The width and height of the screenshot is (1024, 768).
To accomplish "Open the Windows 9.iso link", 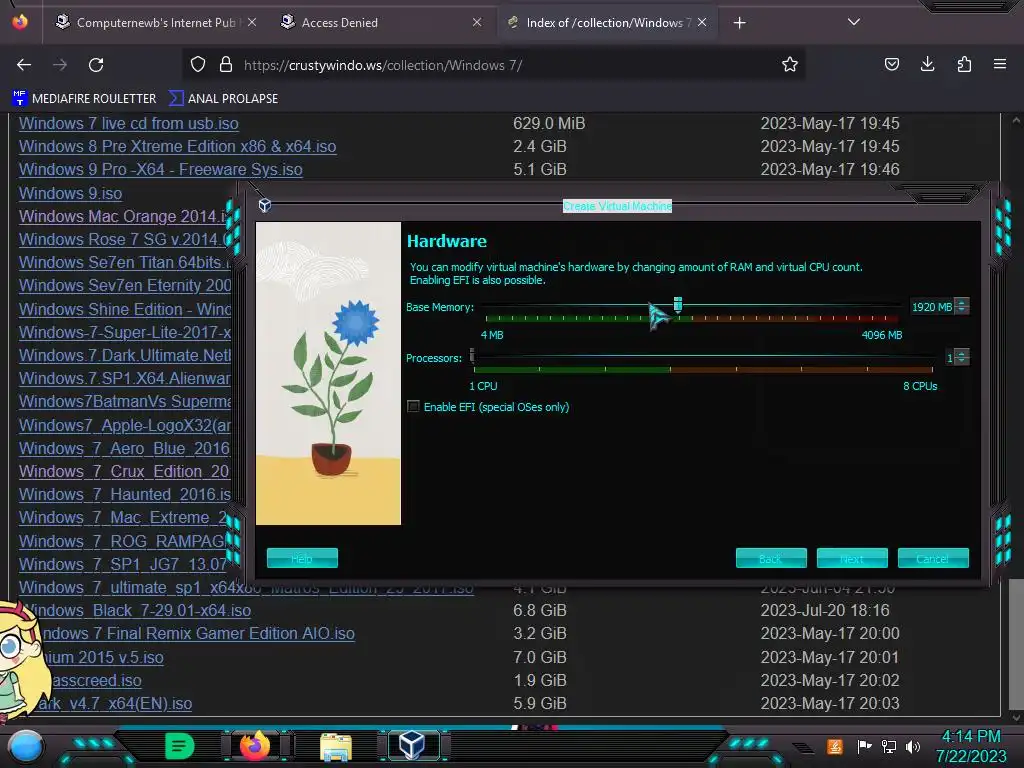I will 71,193.
